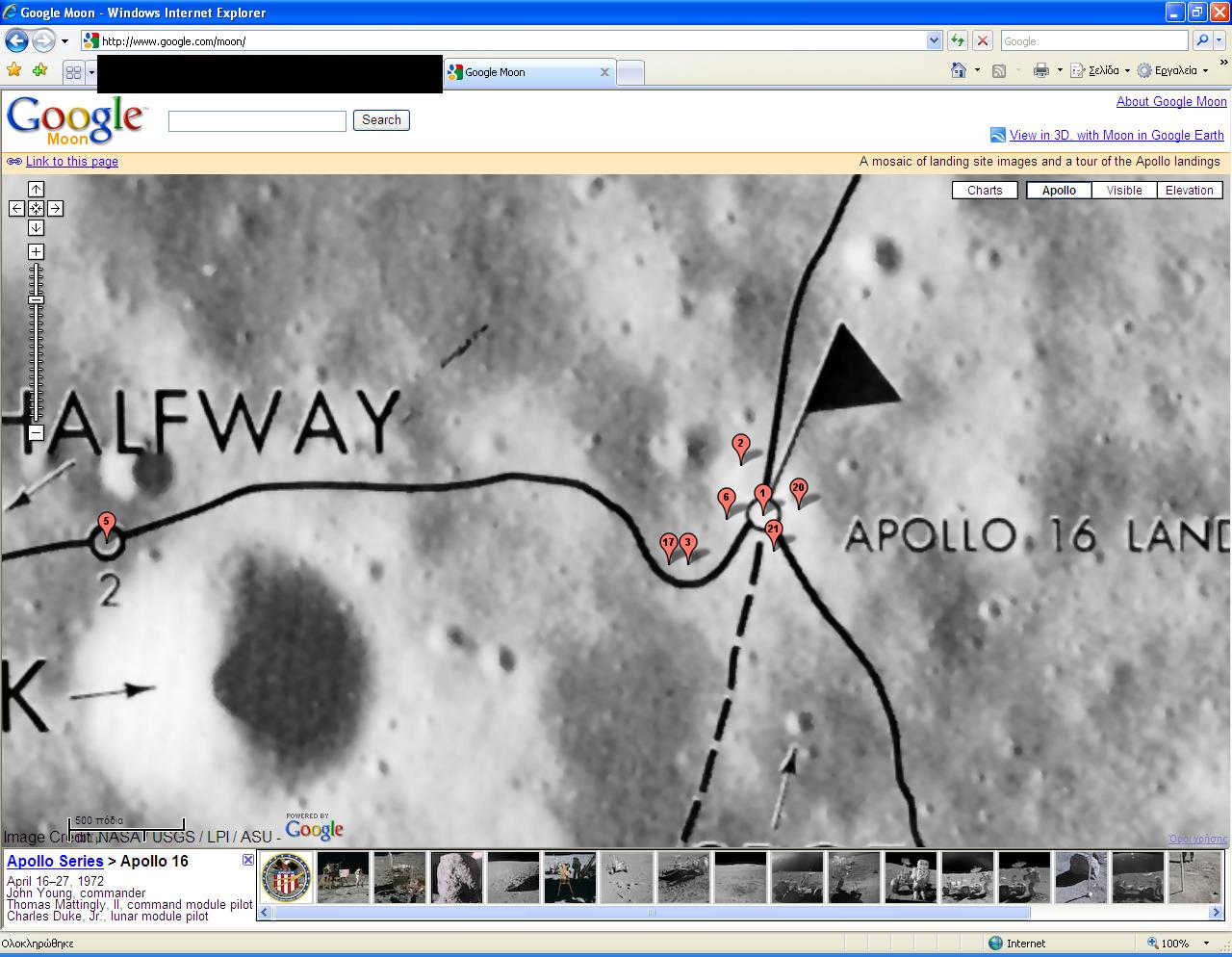The width and height of the screenshot is (1232, 957).
Task: Open the large boulder thumbnail
Action: pyautogui.click(x=456, y=877)
